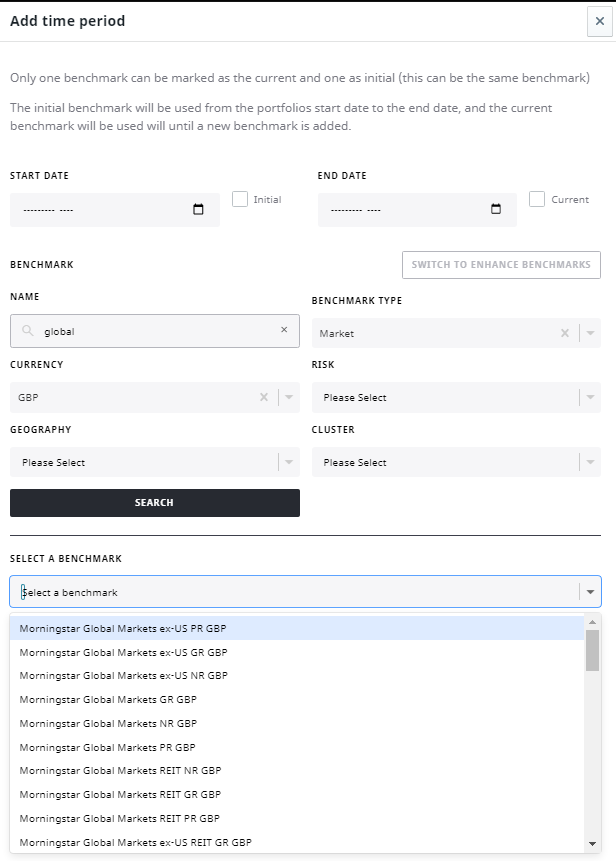Click the magnifier icon in Name field
This screenshot has width=616, height=861.
pos(27,331)
